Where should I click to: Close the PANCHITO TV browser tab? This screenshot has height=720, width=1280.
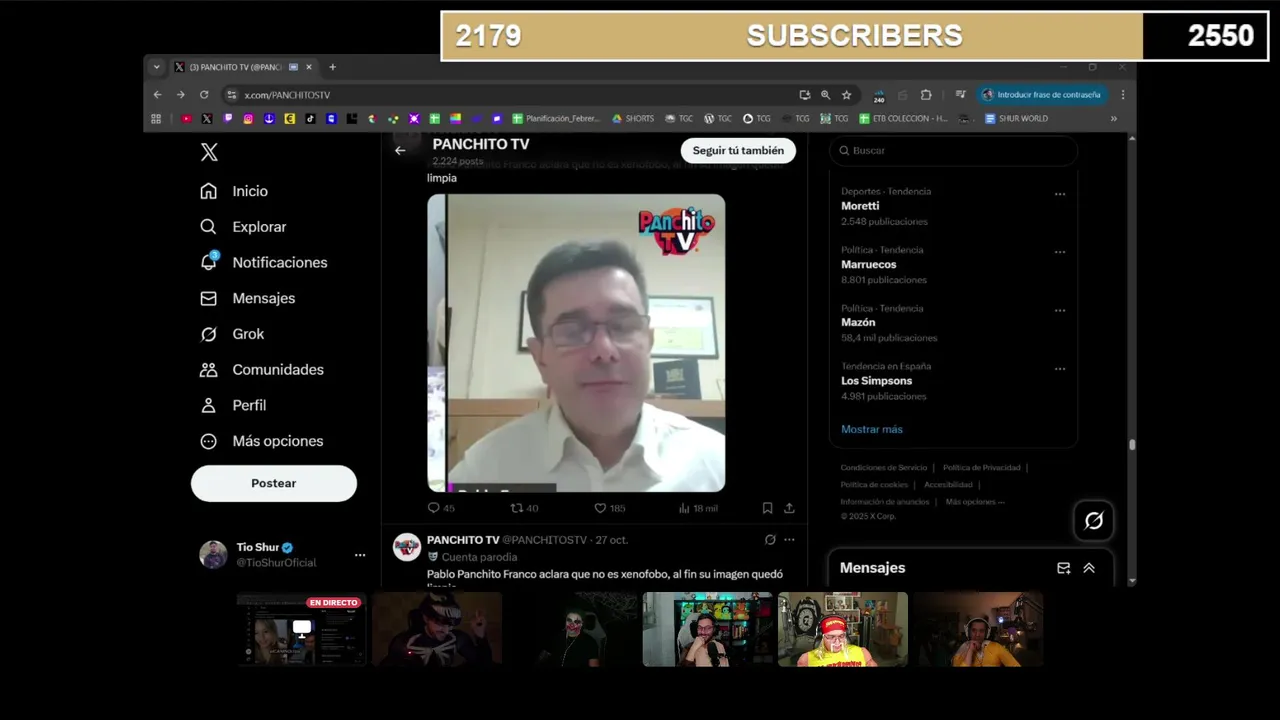pyautogui.click(x=309, y=67)
